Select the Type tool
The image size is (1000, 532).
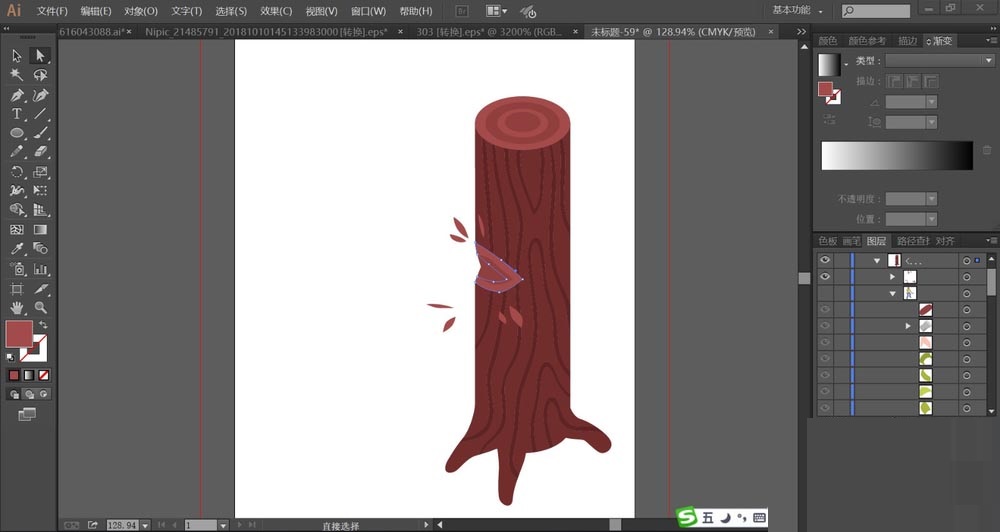(17, 114)
